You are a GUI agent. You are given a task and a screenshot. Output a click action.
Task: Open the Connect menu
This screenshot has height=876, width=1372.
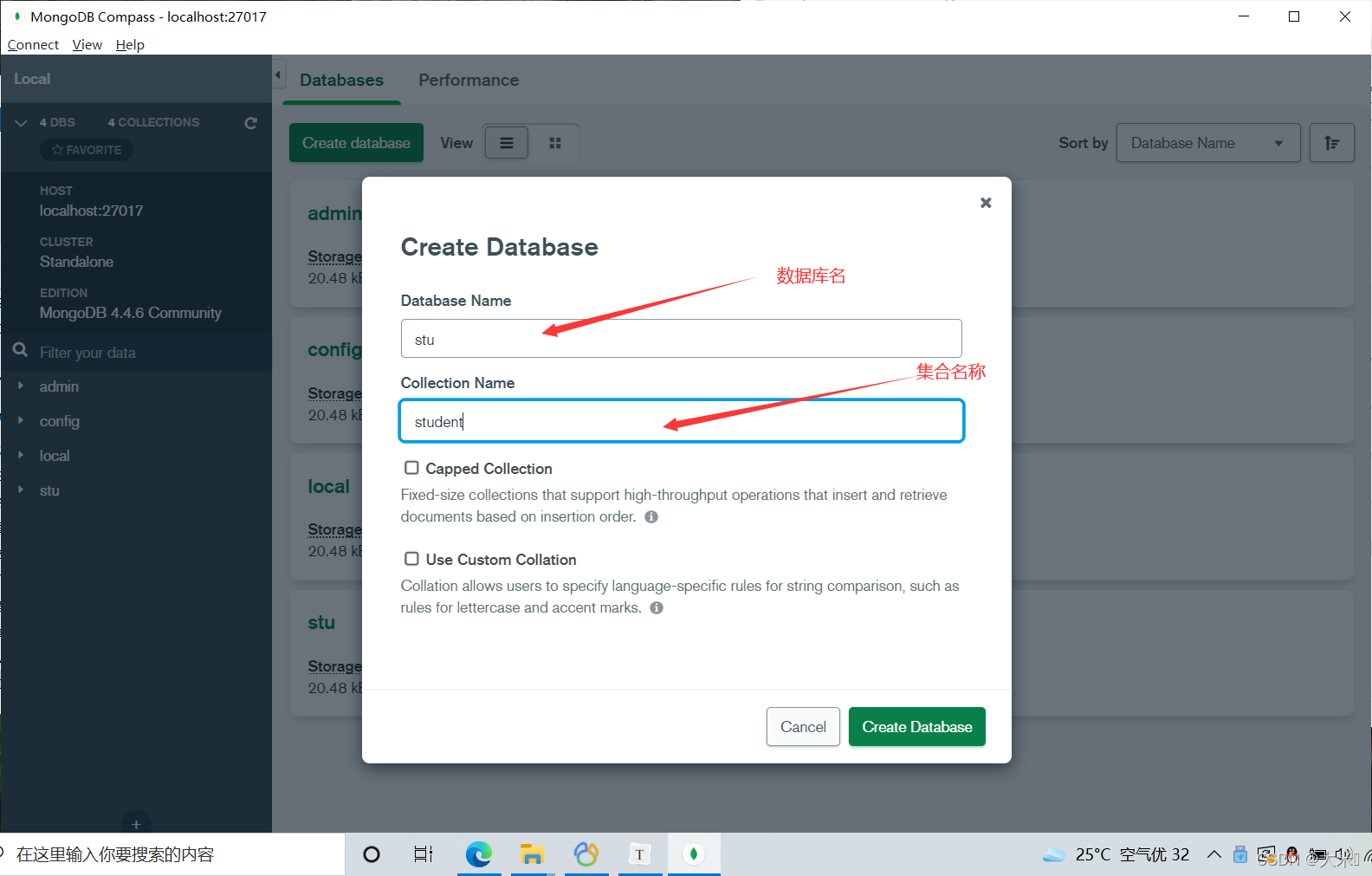point(33,44)
